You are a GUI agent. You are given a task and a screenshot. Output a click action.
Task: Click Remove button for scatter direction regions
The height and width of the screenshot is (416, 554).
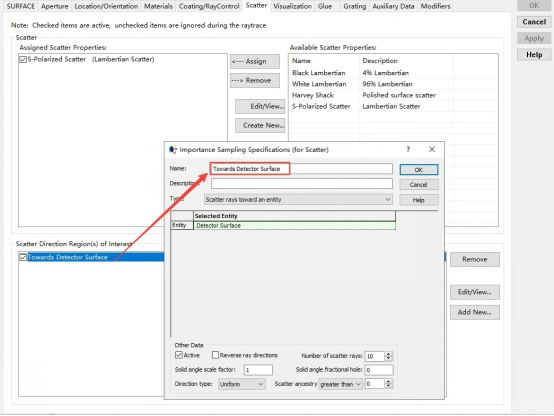point(475,259)
